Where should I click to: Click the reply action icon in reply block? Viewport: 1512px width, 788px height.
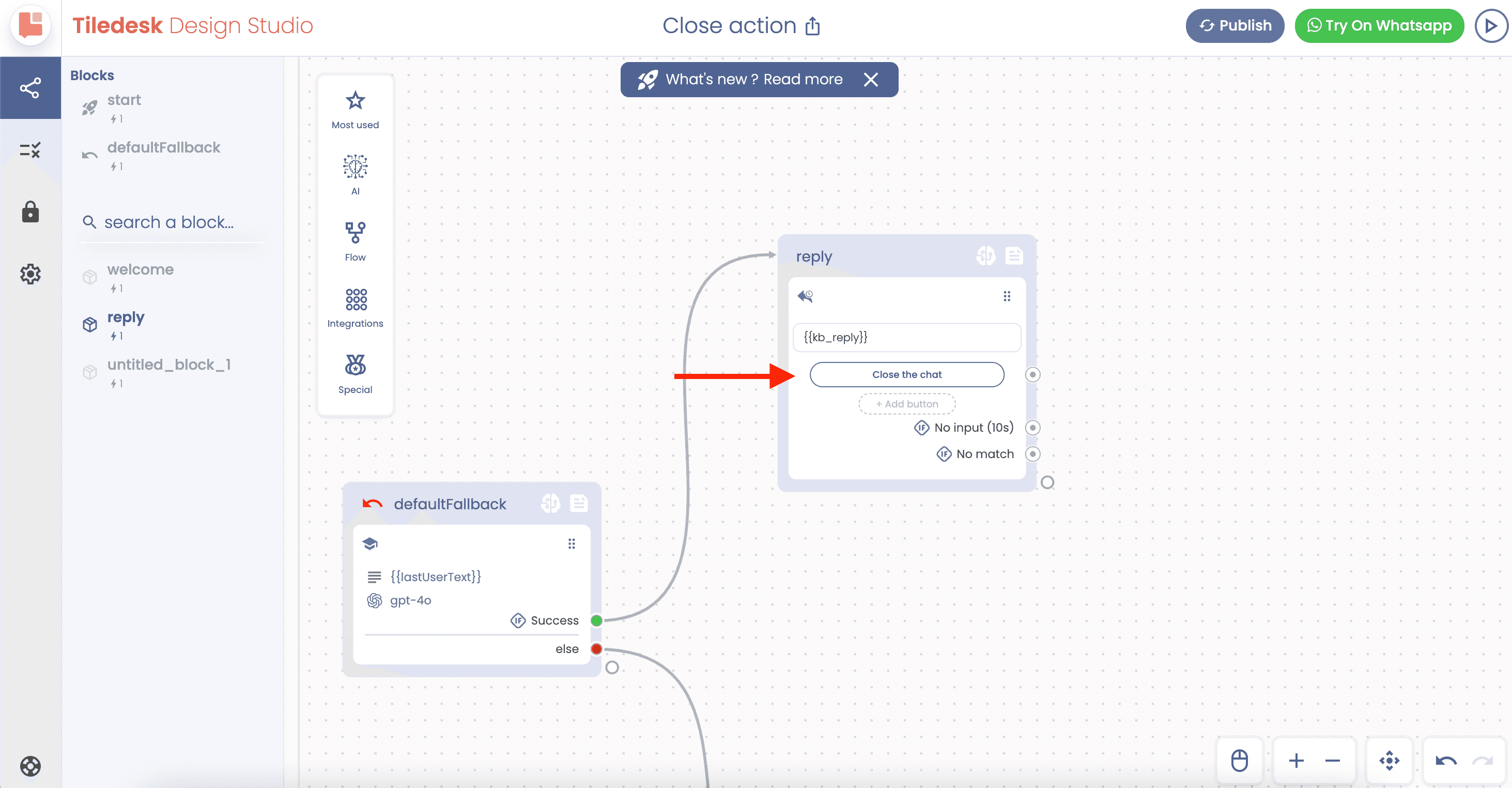[805, 296]
